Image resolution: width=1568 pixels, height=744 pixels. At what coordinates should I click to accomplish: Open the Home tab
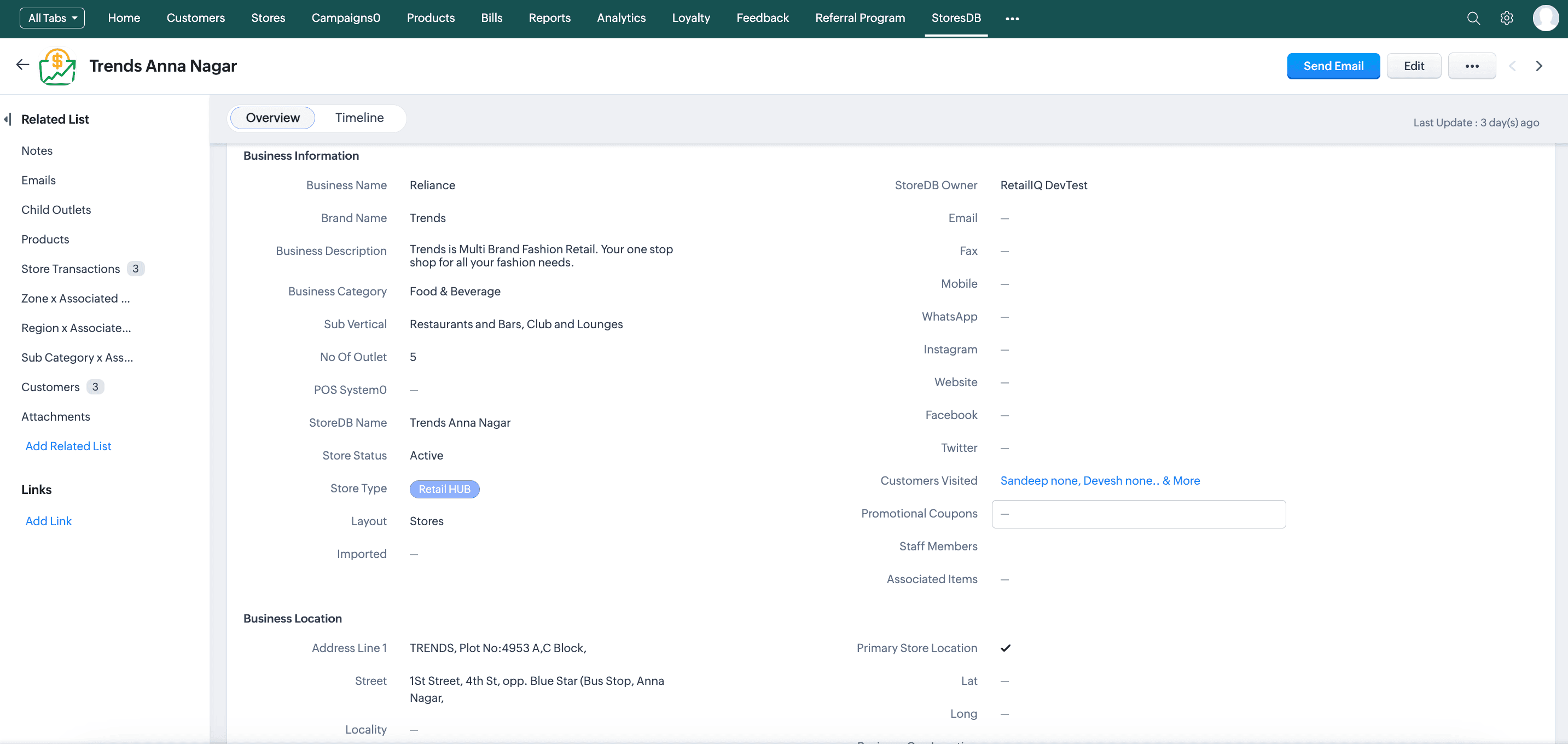click(x=124, y=18)
